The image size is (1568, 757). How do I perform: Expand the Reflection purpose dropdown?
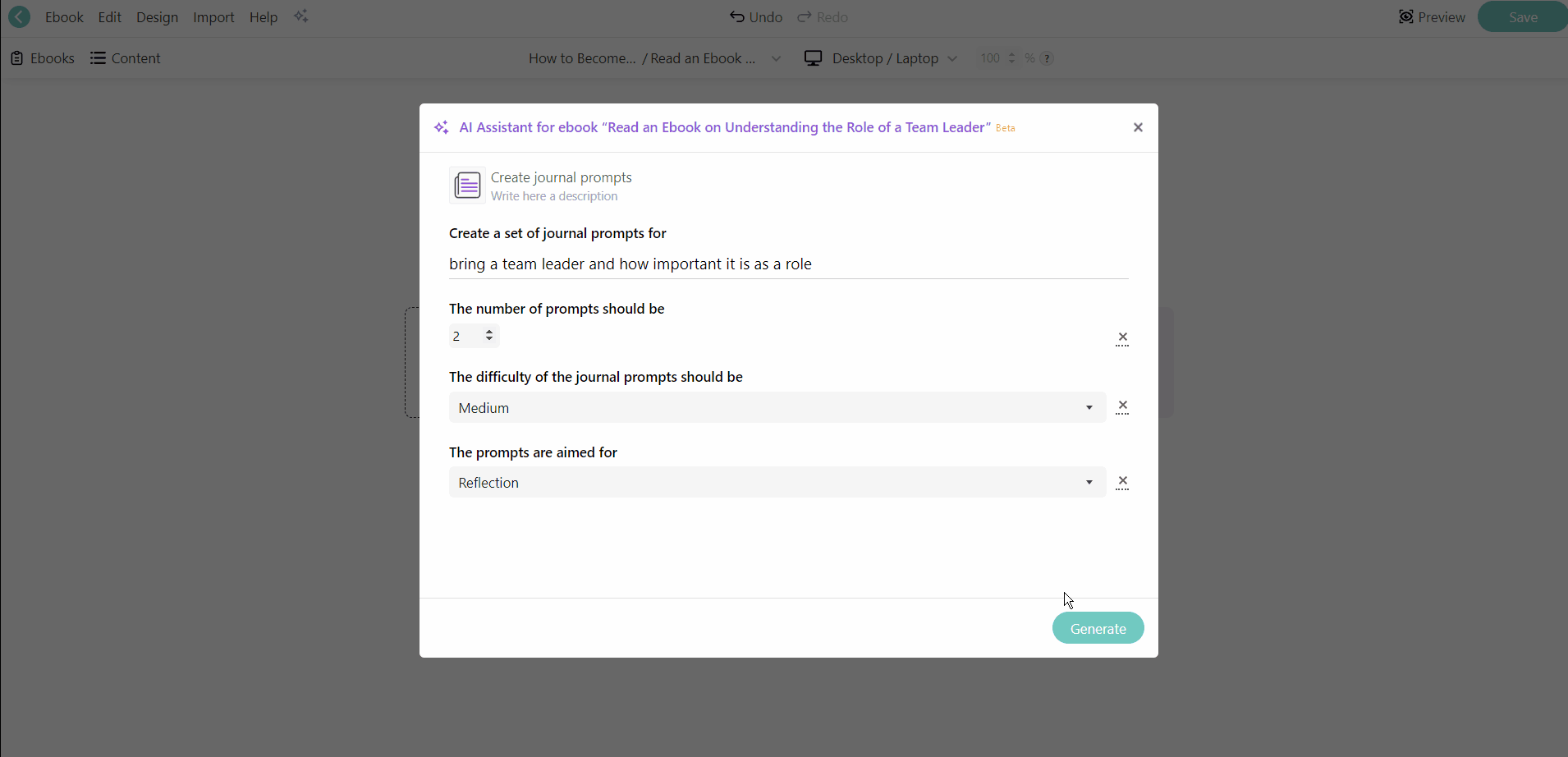[x=777, y=483]
